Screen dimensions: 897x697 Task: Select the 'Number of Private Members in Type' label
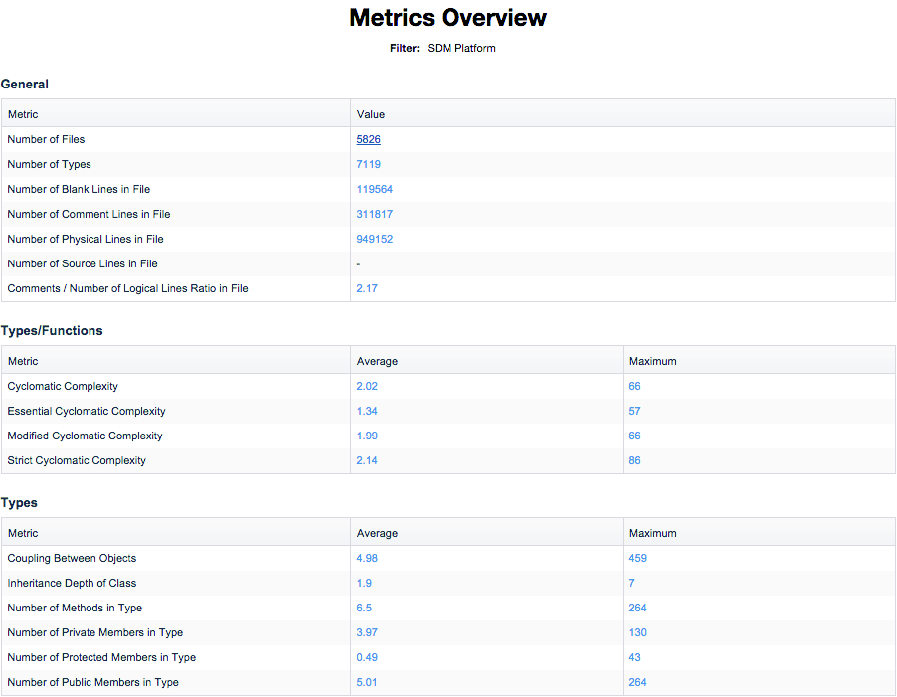tap(95, 632)
